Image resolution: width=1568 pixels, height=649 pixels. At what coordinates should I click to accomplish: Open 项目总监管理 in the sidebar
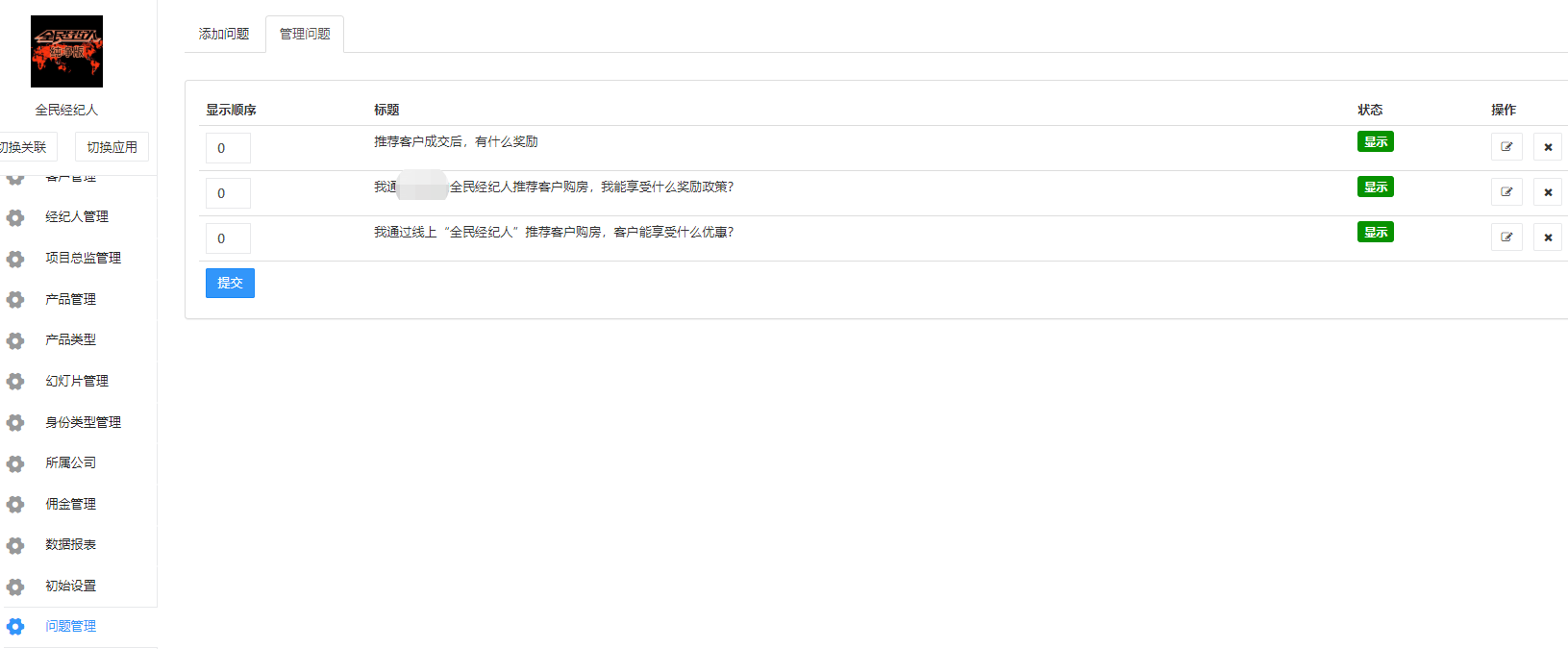pos(83,258)
